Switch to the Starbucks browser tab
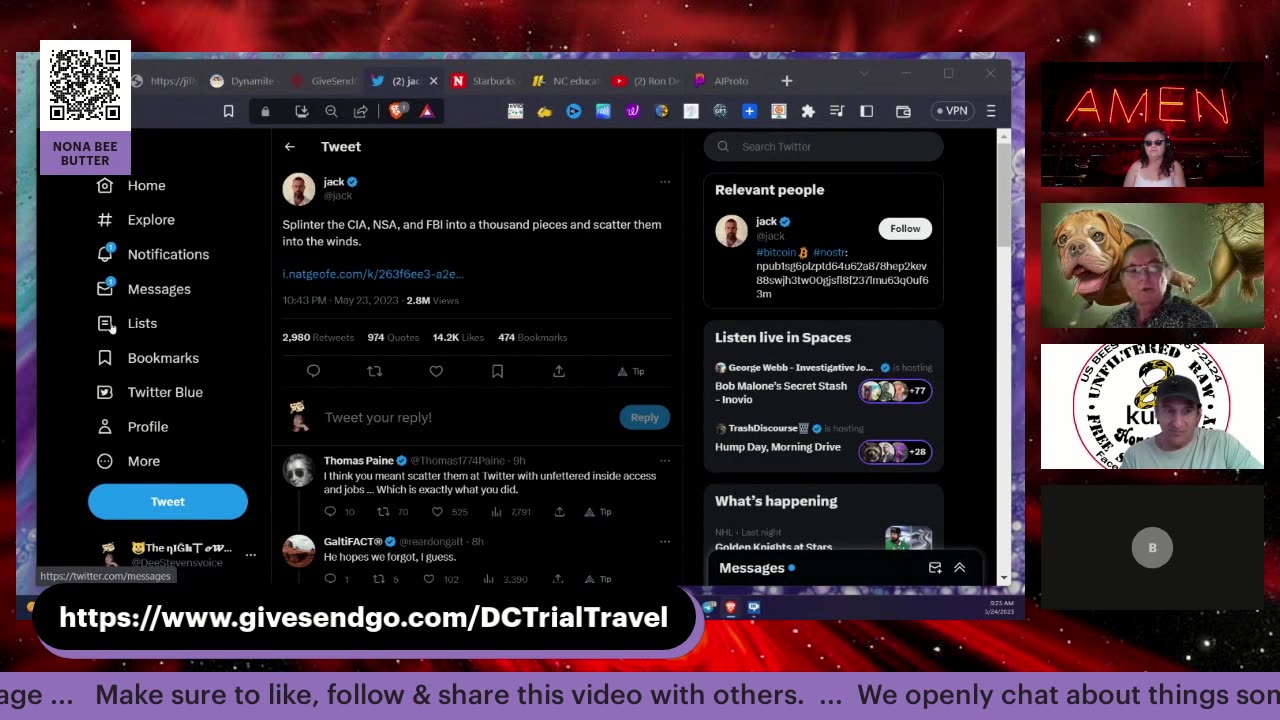 [x=485, y=81]
